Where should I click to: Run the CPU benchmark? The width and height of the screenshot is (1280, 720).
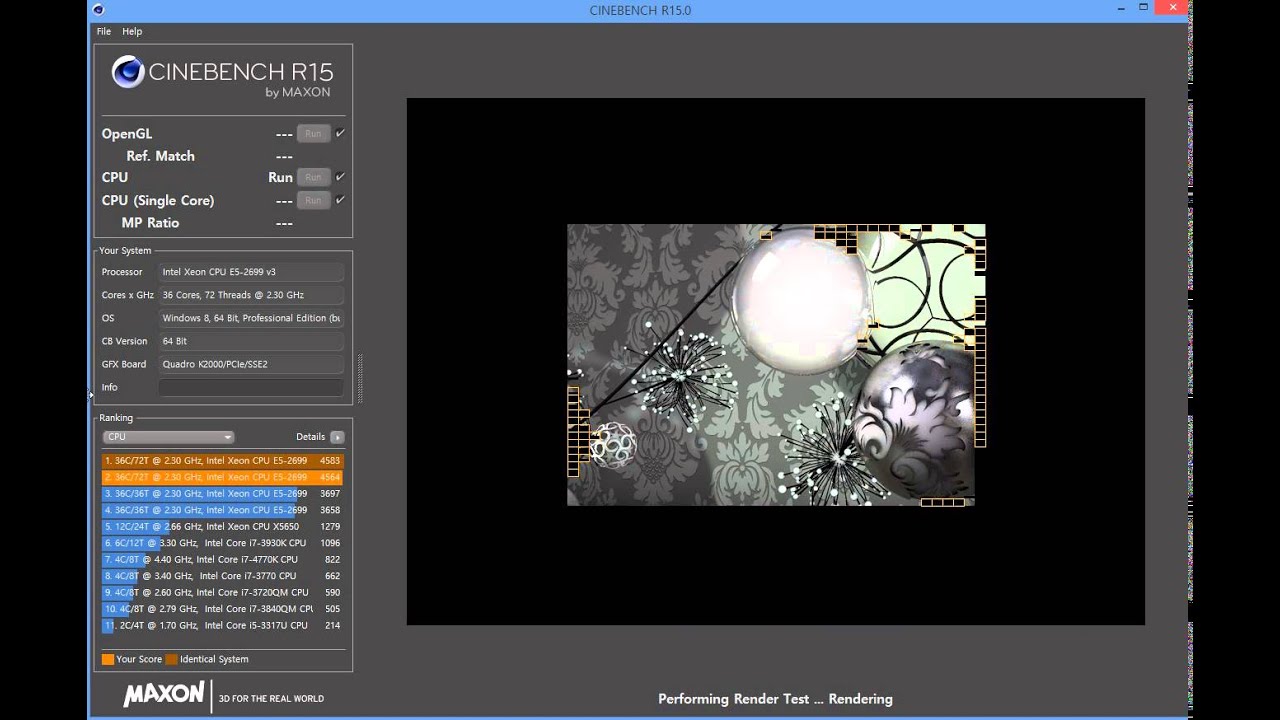313,177
